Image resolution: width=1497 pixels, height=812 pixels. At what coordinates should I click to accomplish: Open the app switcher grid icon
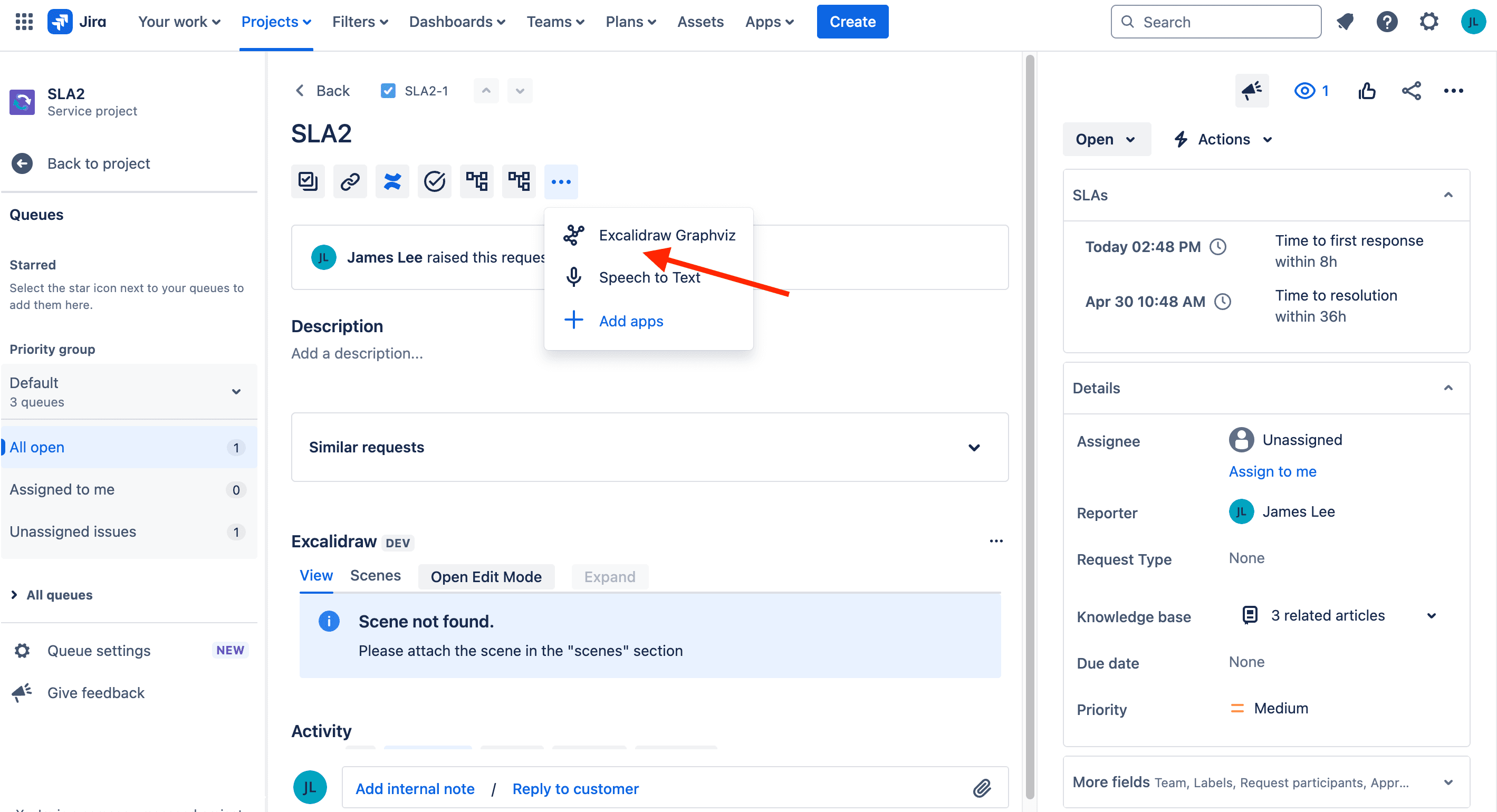(x=24, y=22)
